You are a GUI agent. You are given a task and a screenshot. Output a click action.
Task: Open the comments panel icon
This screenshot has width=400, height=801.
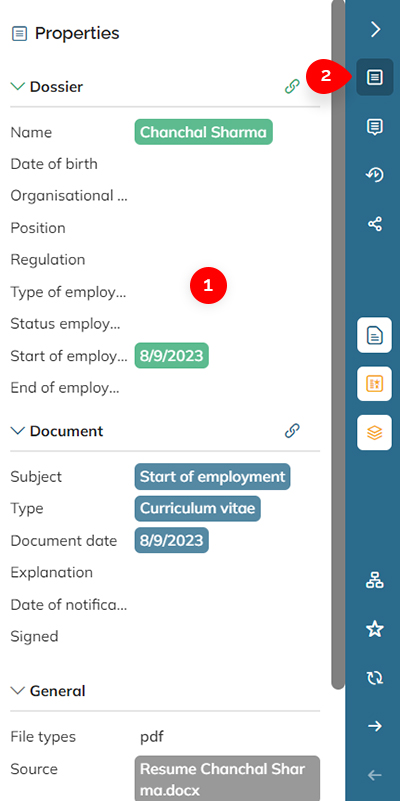[x=374, y=126]
